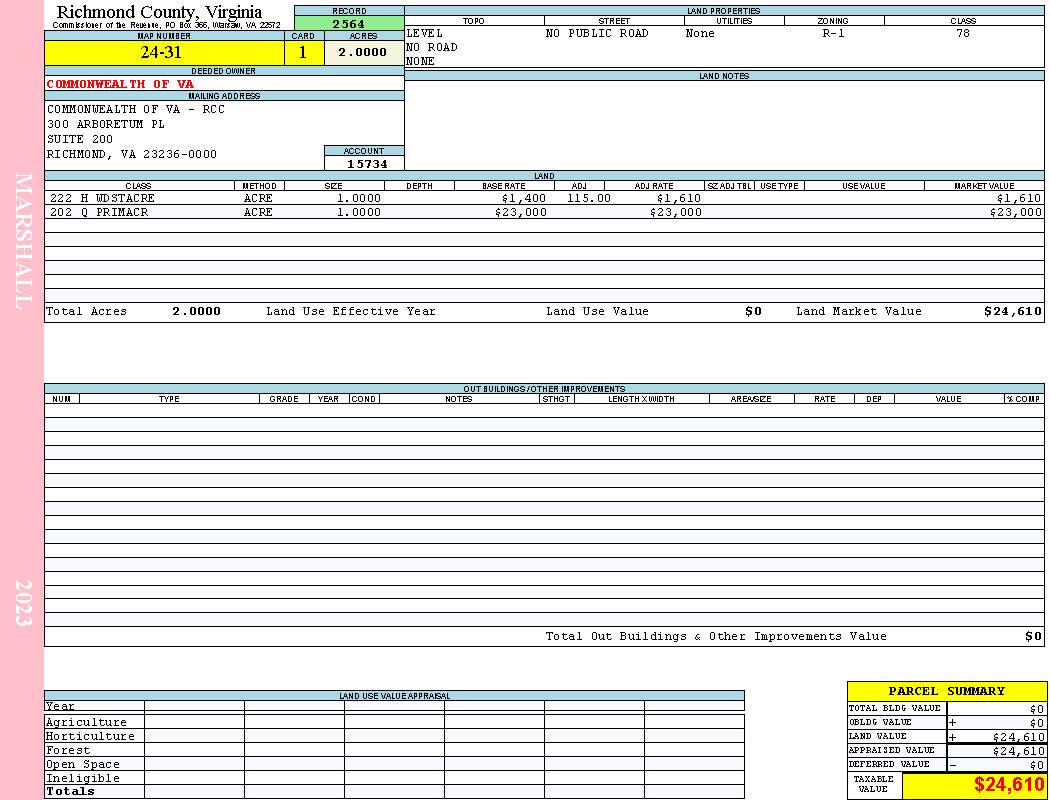Click the Ineligible row label
Viewport: 1050px width, 800px height.
coord(83,779)
